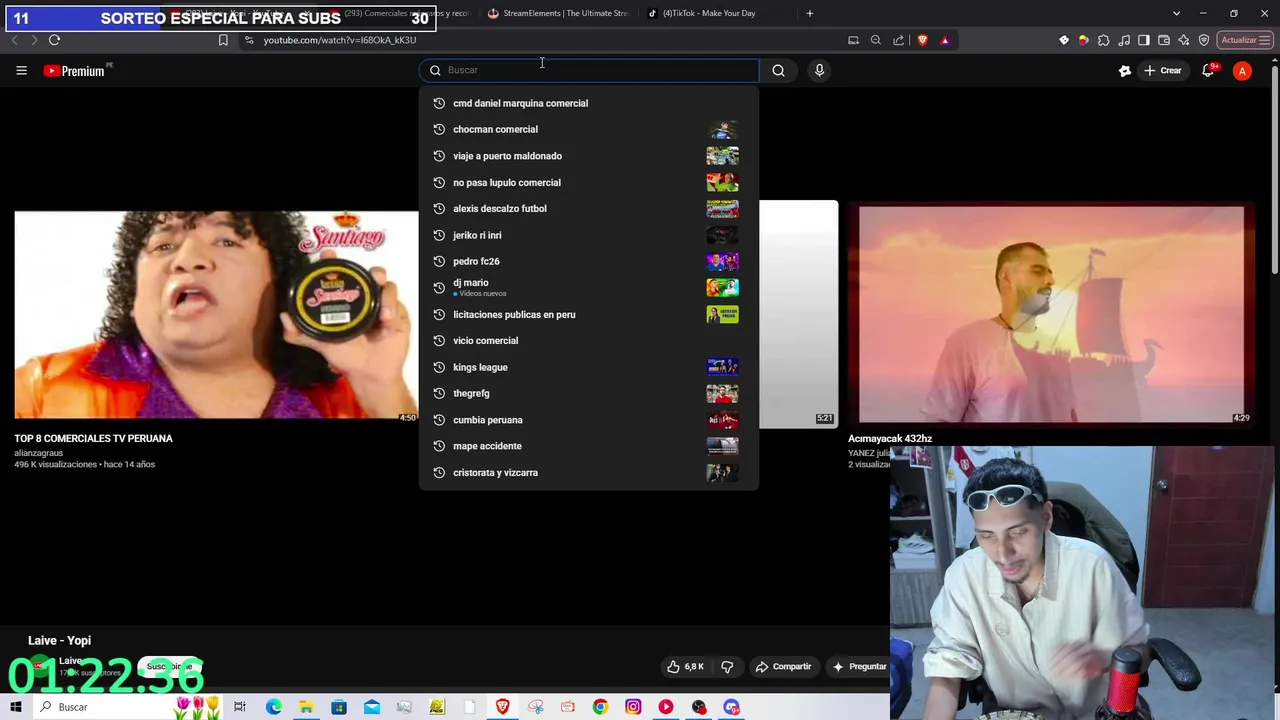The image size is (1280, 720).
Task: Open Brave Shields lion icon
Action: click(x=922, y=40)
